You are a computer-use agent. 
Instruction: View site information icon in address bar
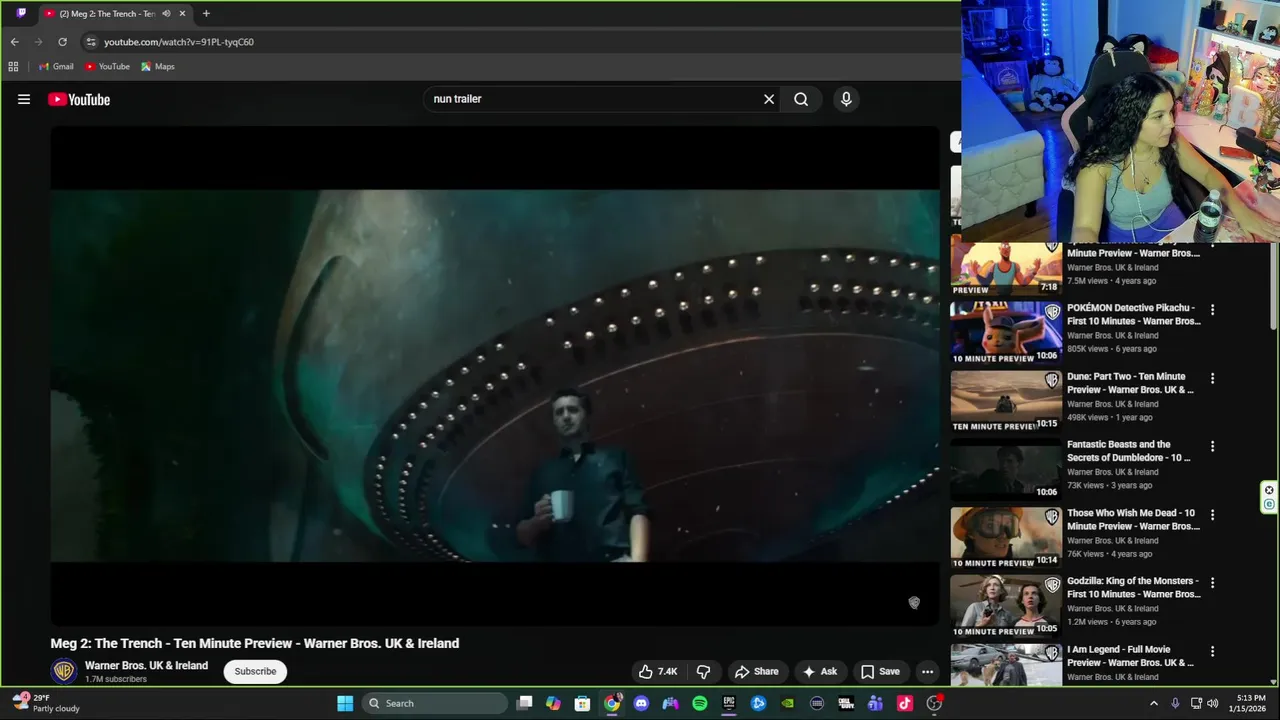91,42
